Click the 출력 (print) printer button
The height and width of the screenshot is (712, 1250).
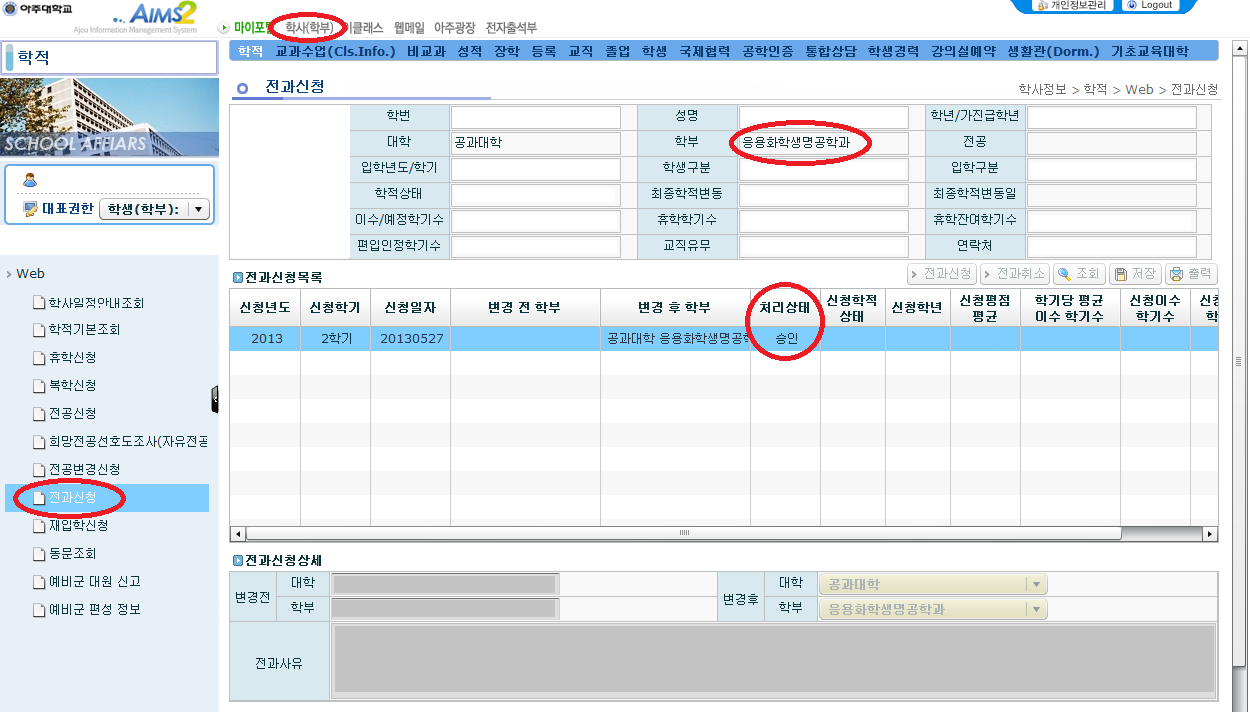coord(1190,274)
